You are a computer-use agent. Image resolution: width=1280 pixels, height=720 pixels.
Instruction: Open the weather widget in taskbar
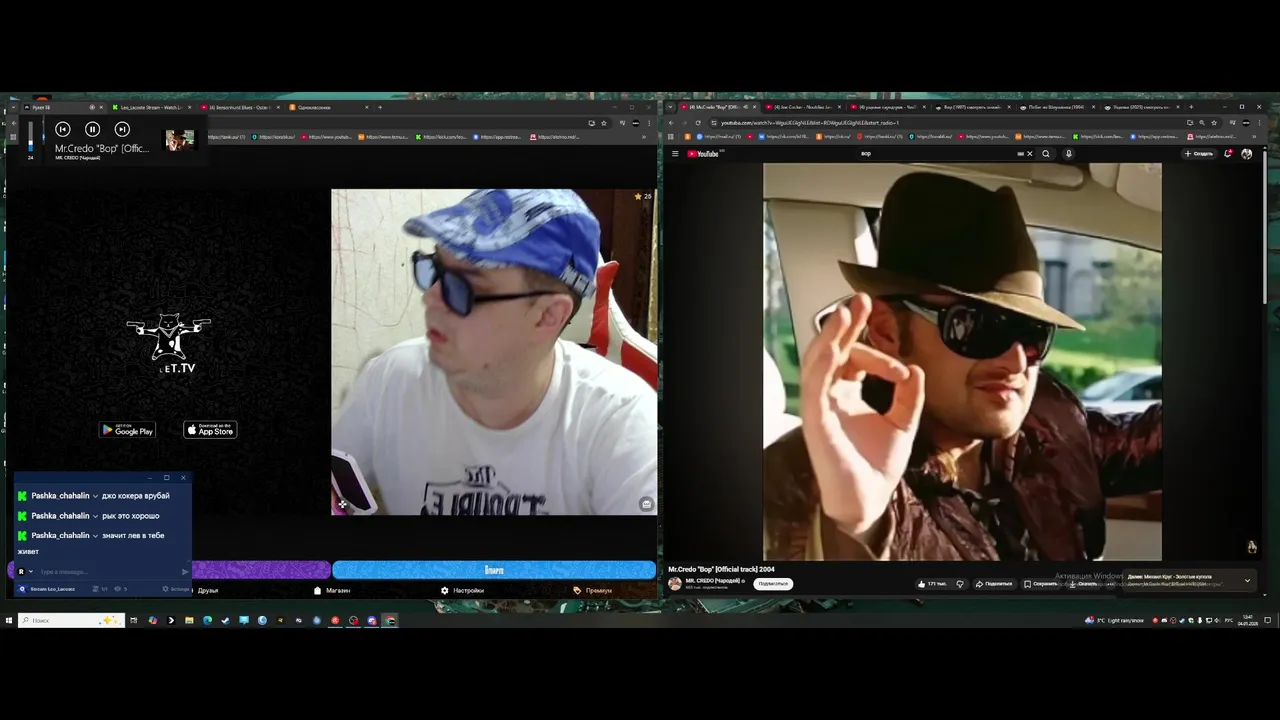click(x=1115, y=621)
